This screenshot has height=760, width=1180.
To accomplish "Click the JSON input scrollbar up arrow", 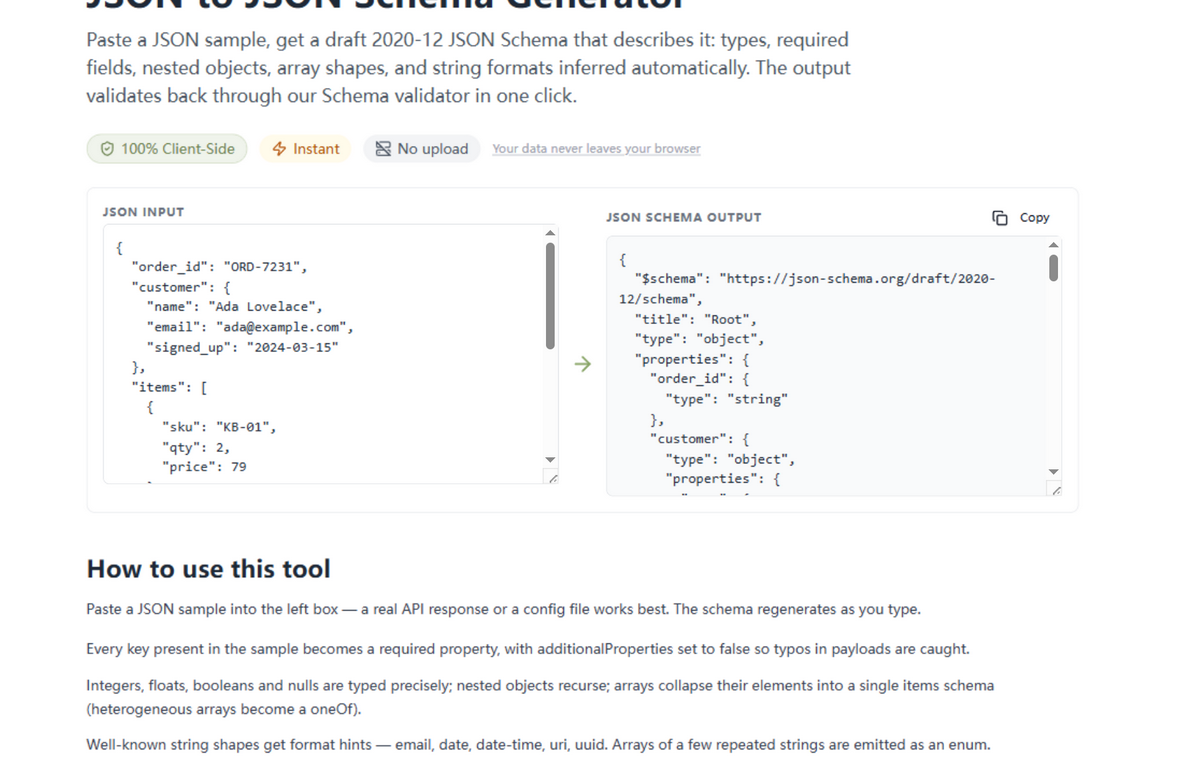I will (550, 233).
